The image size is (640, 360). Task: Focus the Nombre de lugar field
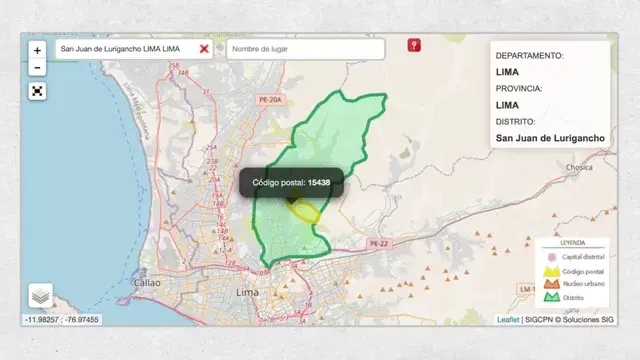306,49
